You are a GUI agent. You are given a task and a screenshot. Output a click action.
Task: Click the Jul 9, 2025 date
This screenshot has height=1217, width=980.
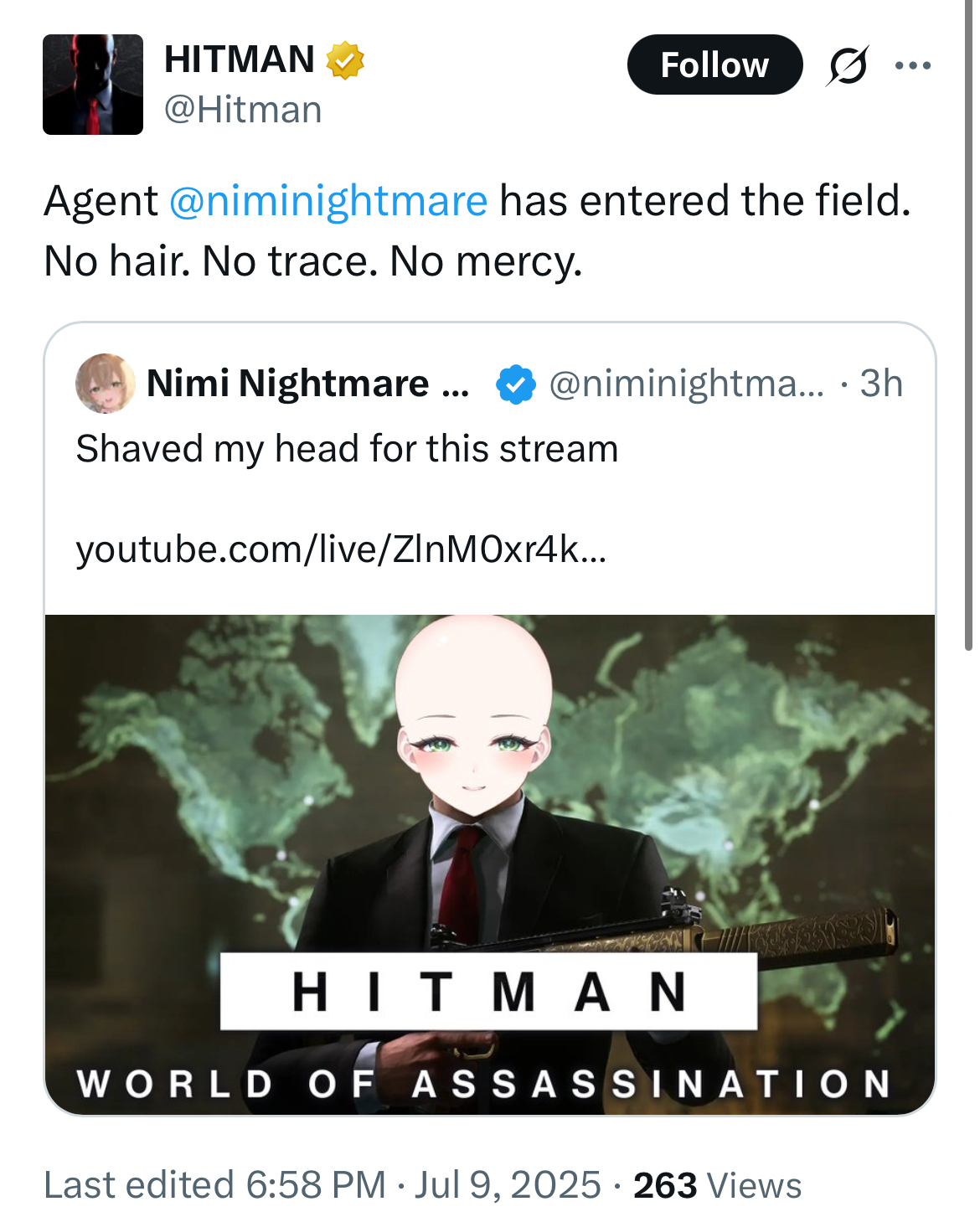click(508, 1184)
